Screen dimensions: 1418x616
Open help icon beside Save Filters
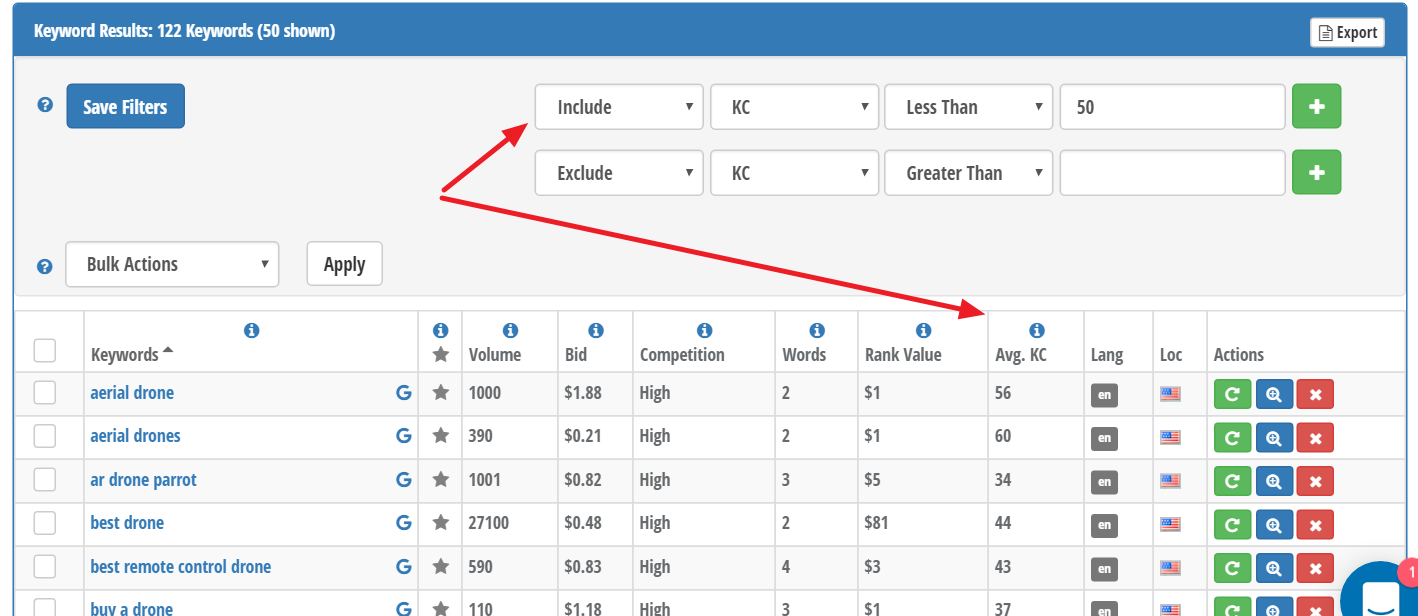[x=45, y=105]
